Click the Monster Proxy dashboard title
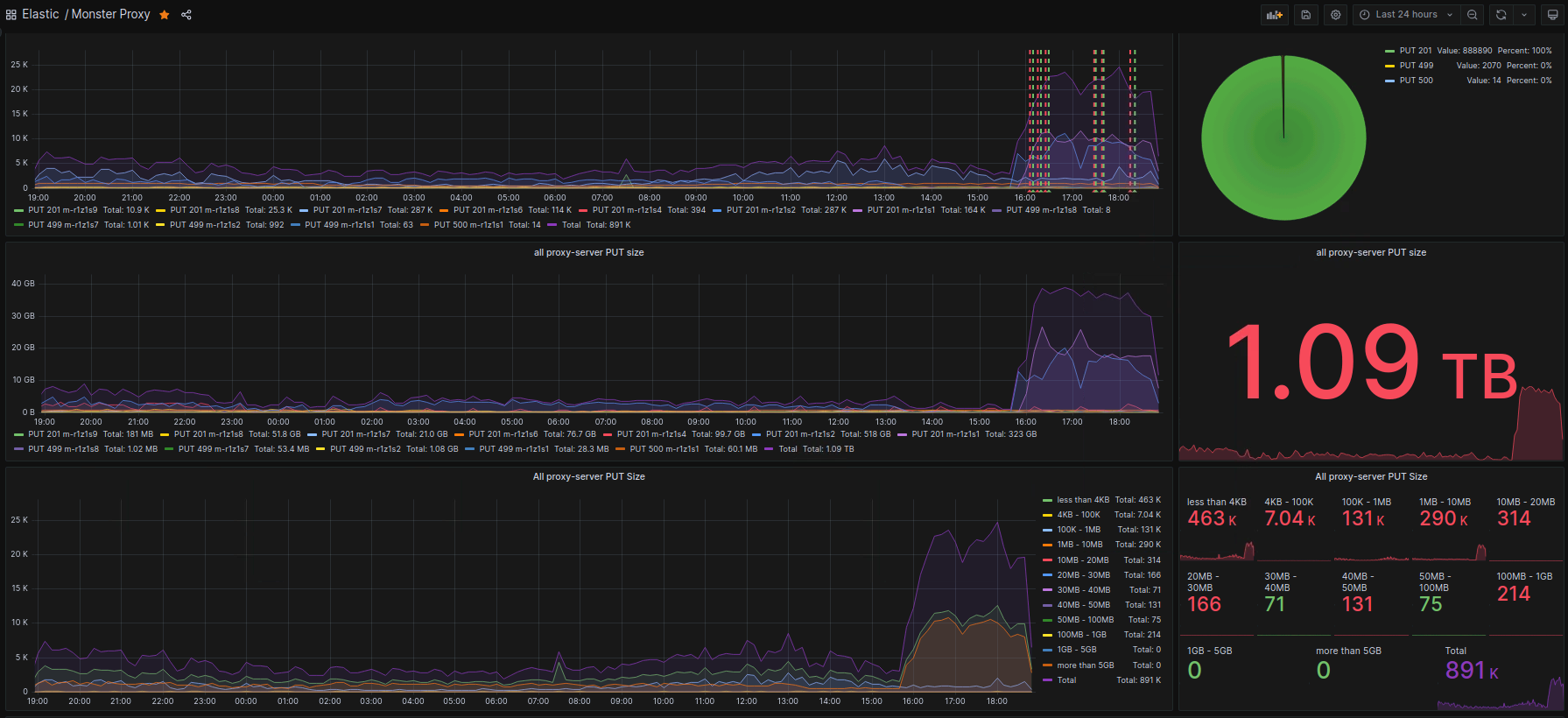The image size is (1568, 718). click(110, 15)
